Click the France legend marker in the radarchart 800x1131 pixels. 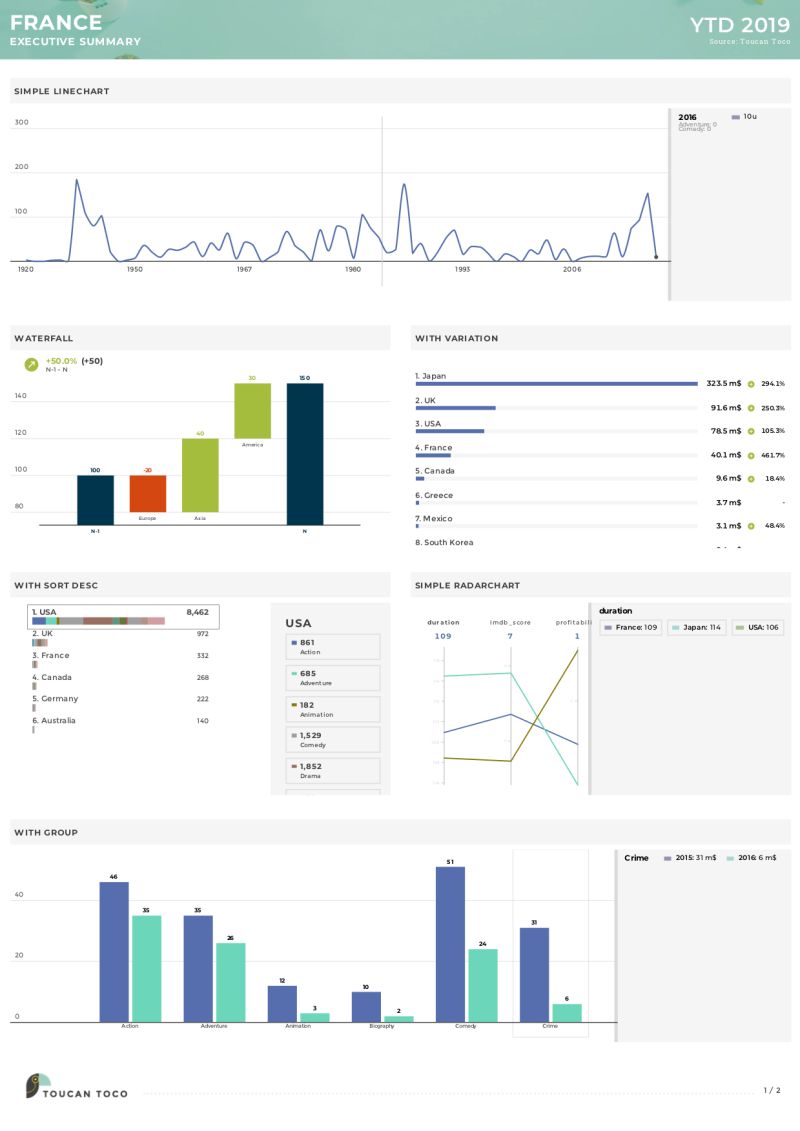(x=608, y=626)
